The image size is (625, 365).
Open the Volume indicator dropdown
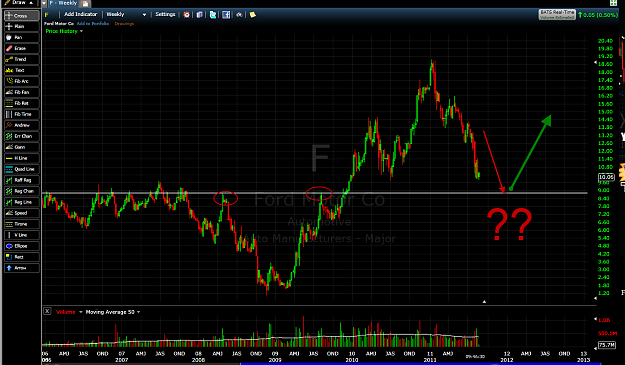(x=80, y=312)
